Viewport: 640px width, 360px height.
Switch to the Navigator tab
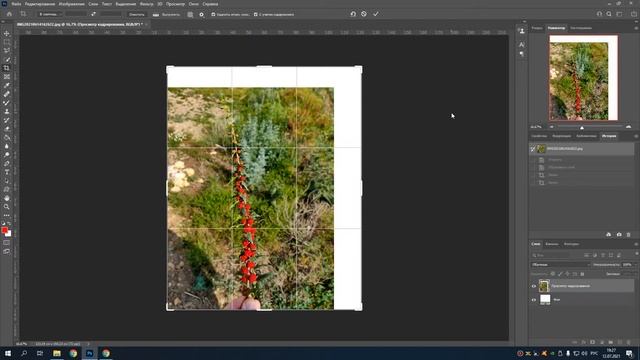pyautogui.click(x=556, y=28)
